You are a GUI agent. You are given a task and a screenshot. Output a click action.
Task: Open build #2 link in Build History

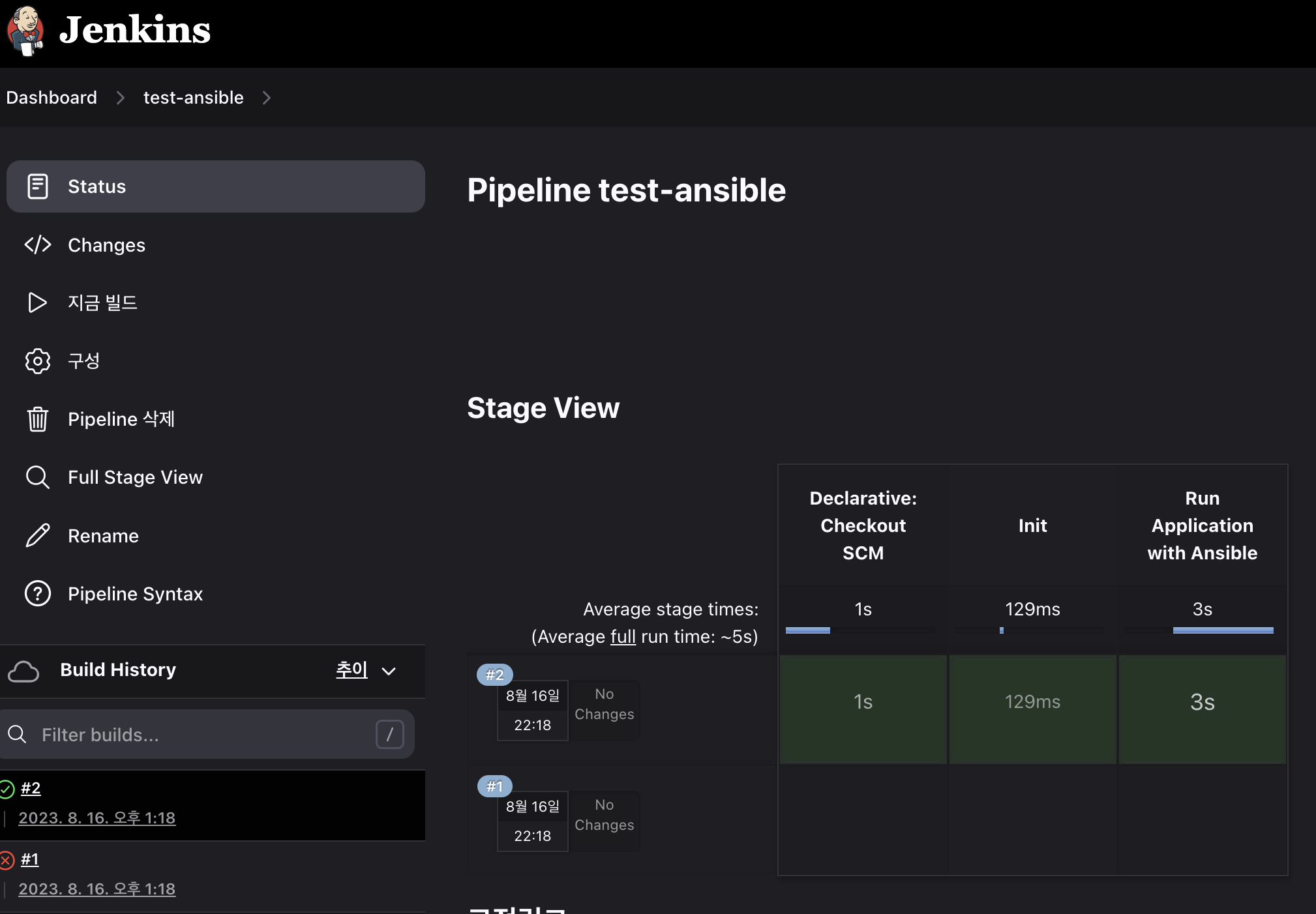(x=31, y=788)
